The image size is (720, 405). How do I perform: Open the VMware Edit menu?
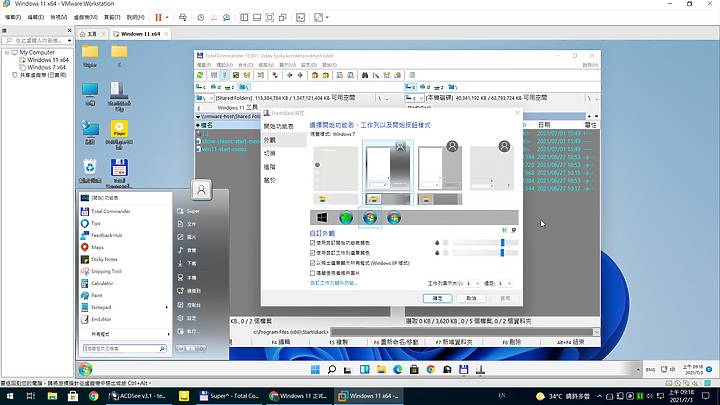coord(35,17)
